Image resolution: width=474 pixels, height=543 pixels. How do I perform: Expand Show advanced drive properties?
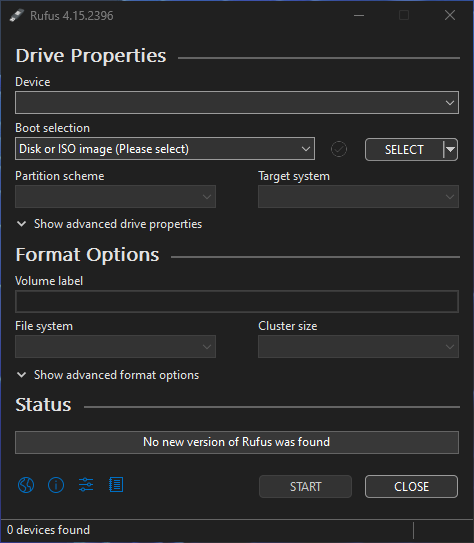pyautogui.click(x=109, y=224)
